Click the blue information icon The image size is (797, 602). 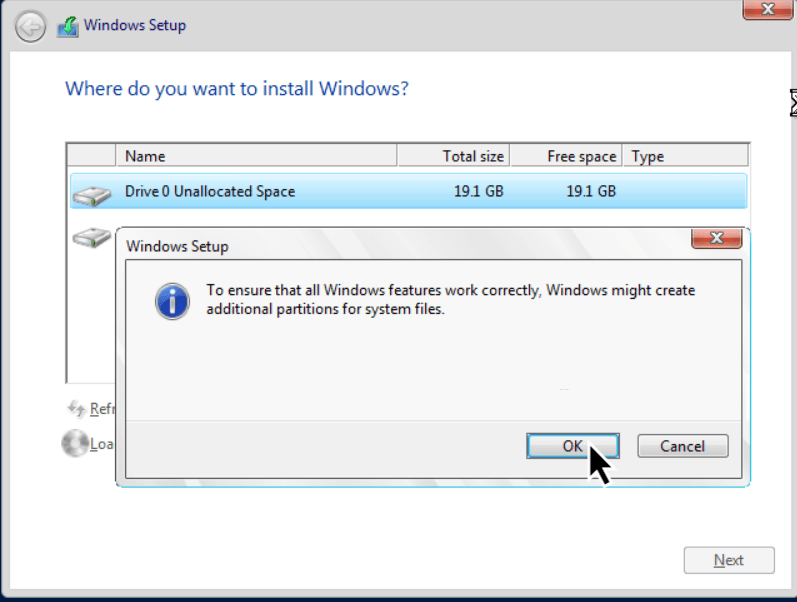172,302
